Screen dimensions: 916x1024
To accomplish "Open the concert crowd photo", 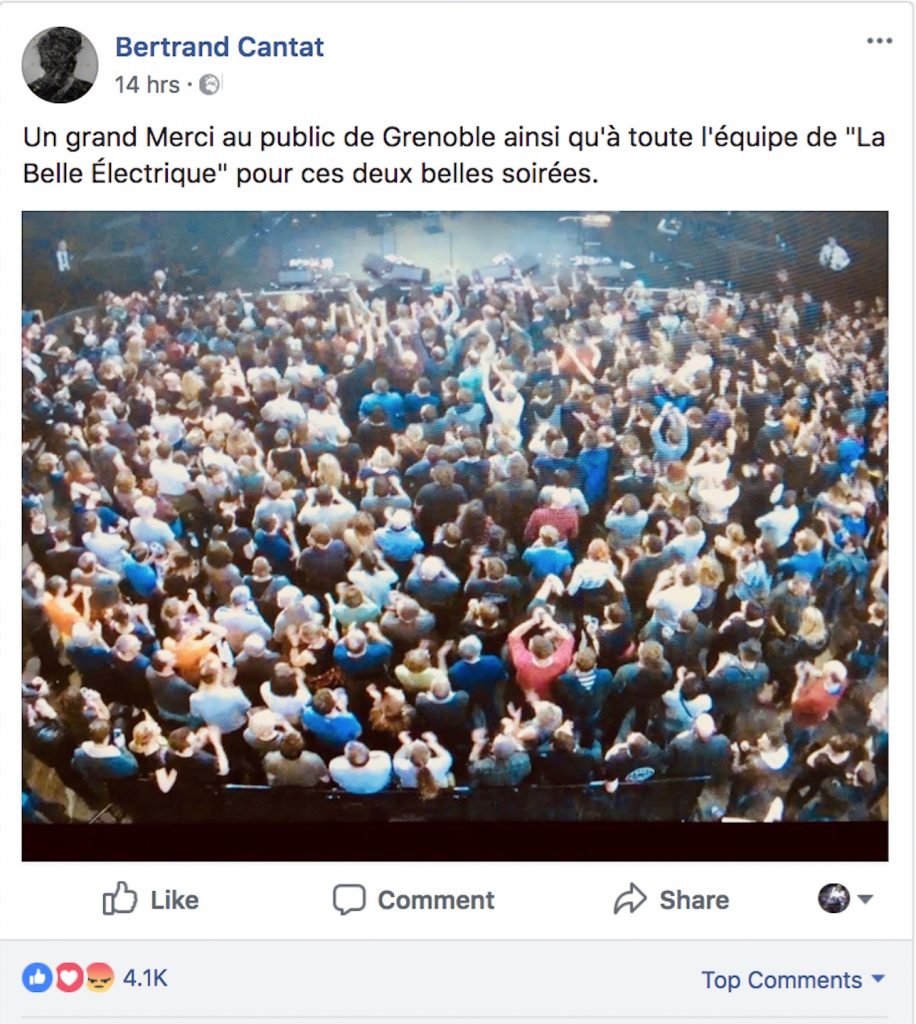I will pyautogui.click(x=455, y=536).
